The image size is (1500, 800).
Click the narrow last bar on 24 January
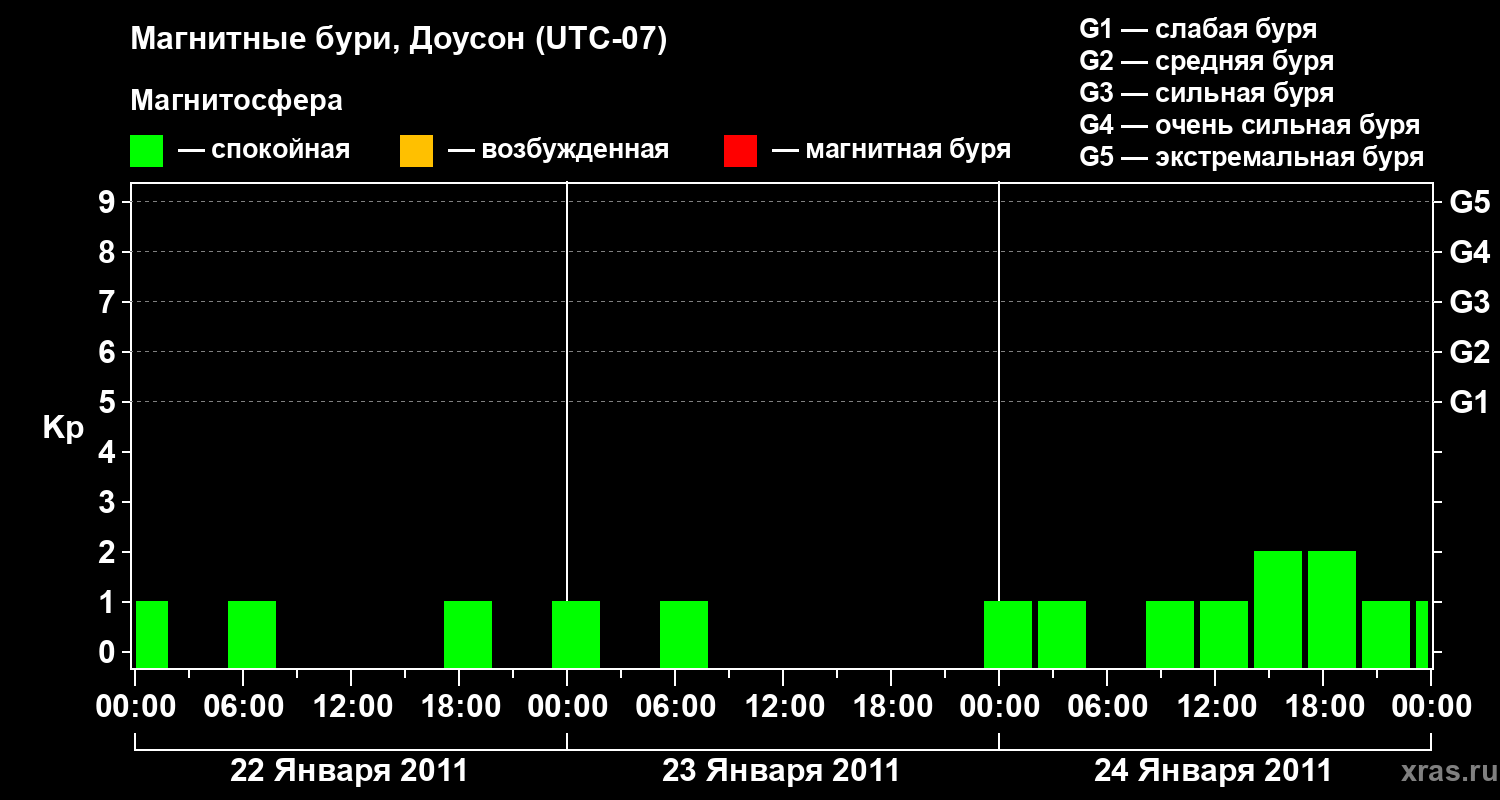point(1422,634)
